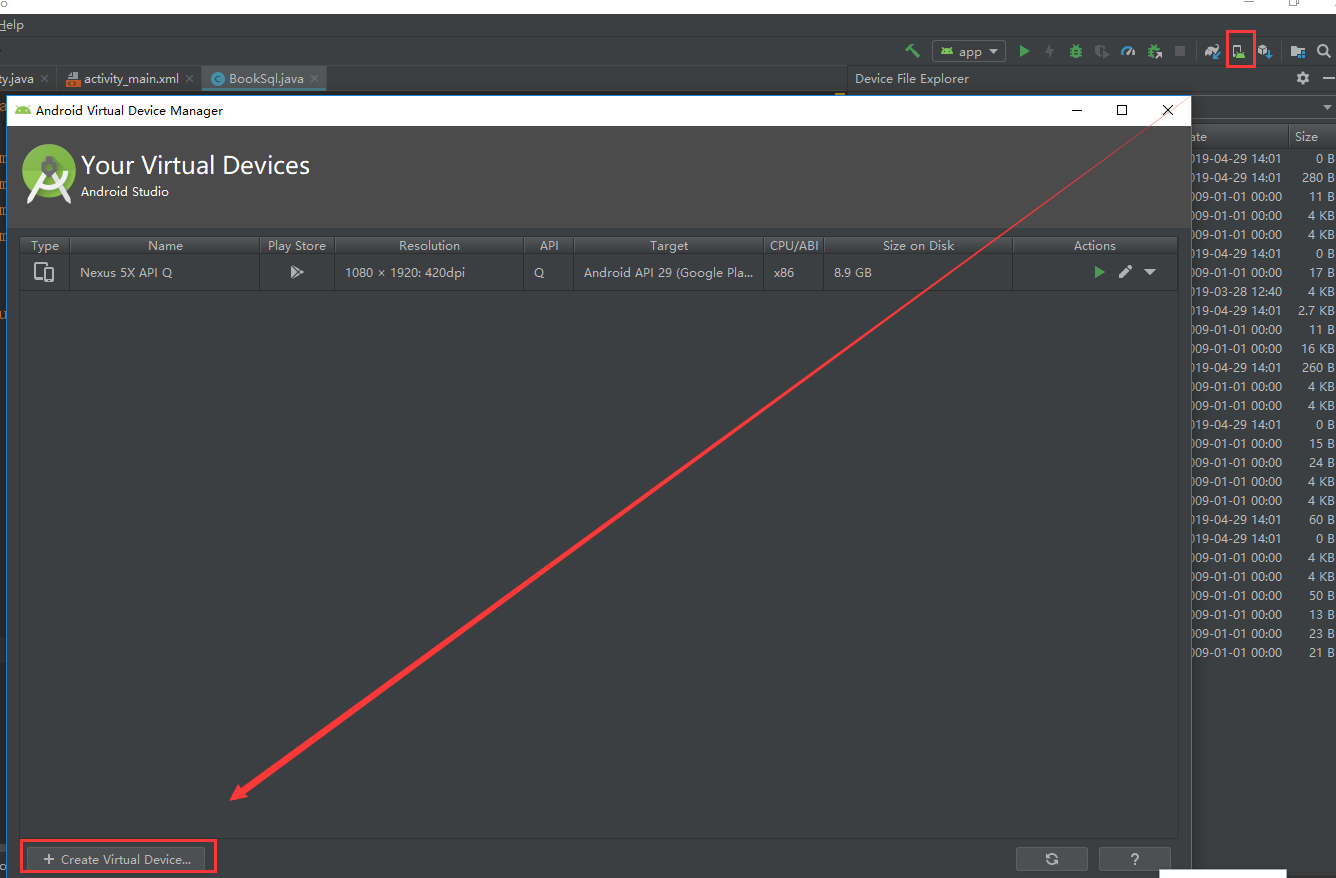
Task: Select the file row sized 16 KB
Action: coord(1263,349)
